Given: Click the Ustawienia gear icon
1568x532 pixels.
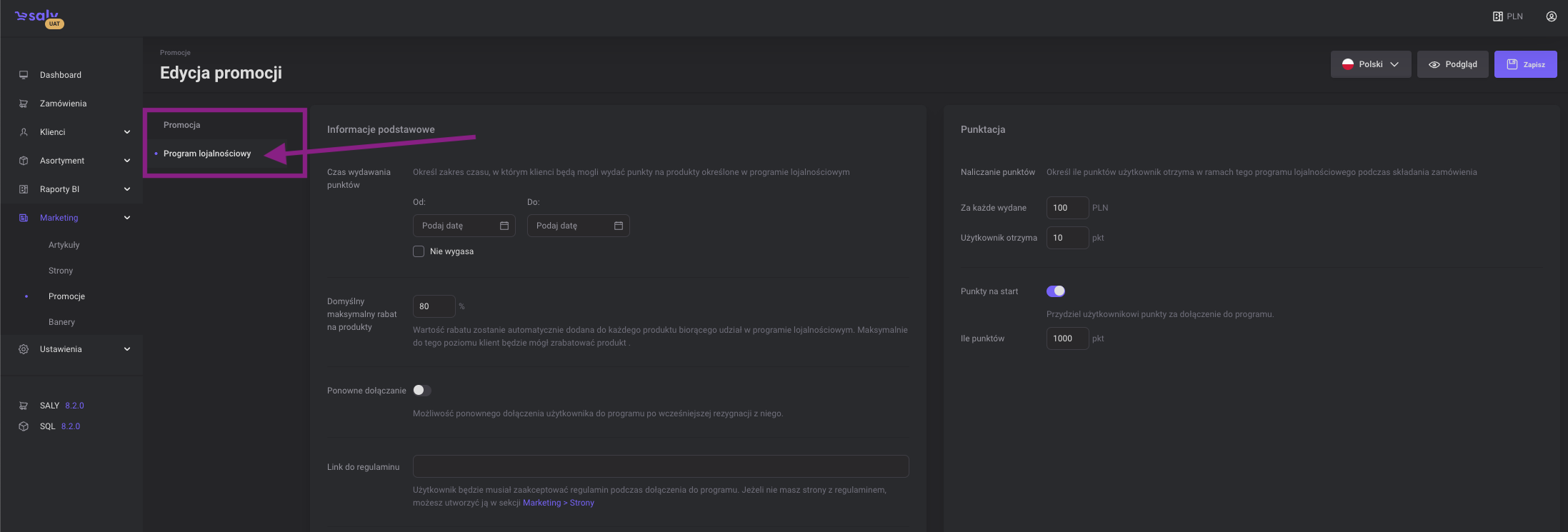Looking at the screenshot, I should pos(24,349).
